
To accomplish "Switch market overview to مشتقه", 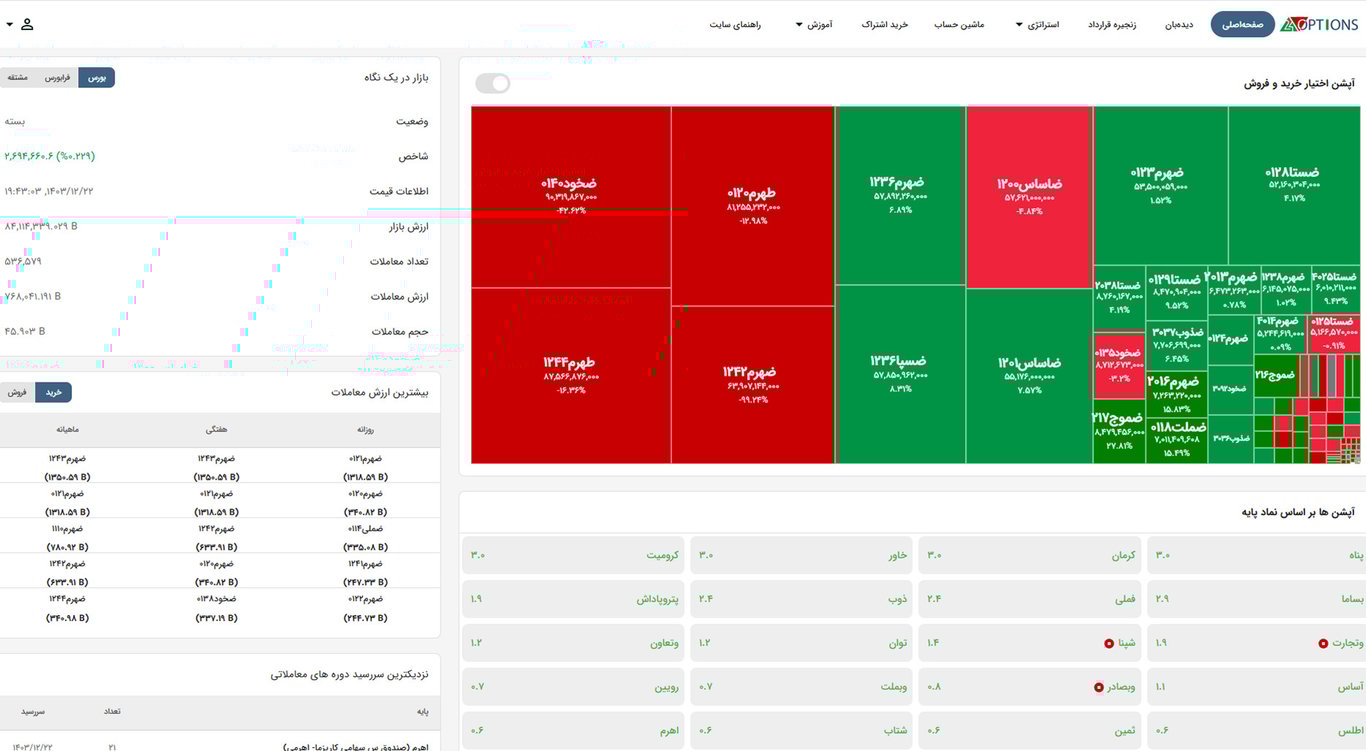I will pyautogui.click(x=17, y=78).
